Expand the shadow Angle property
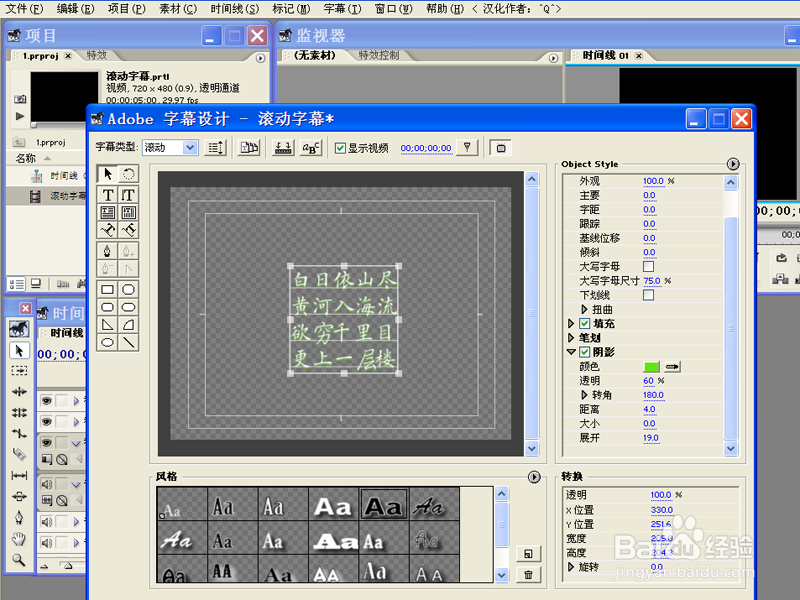Image resolution: width=800 pixels, height=600 pixels. pos(584,395)
